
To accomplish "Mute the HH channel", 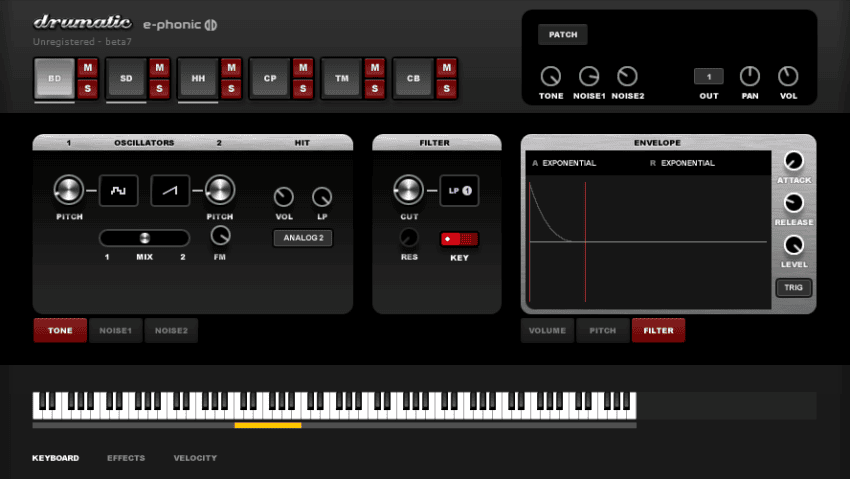I will [x=231, y=68].
